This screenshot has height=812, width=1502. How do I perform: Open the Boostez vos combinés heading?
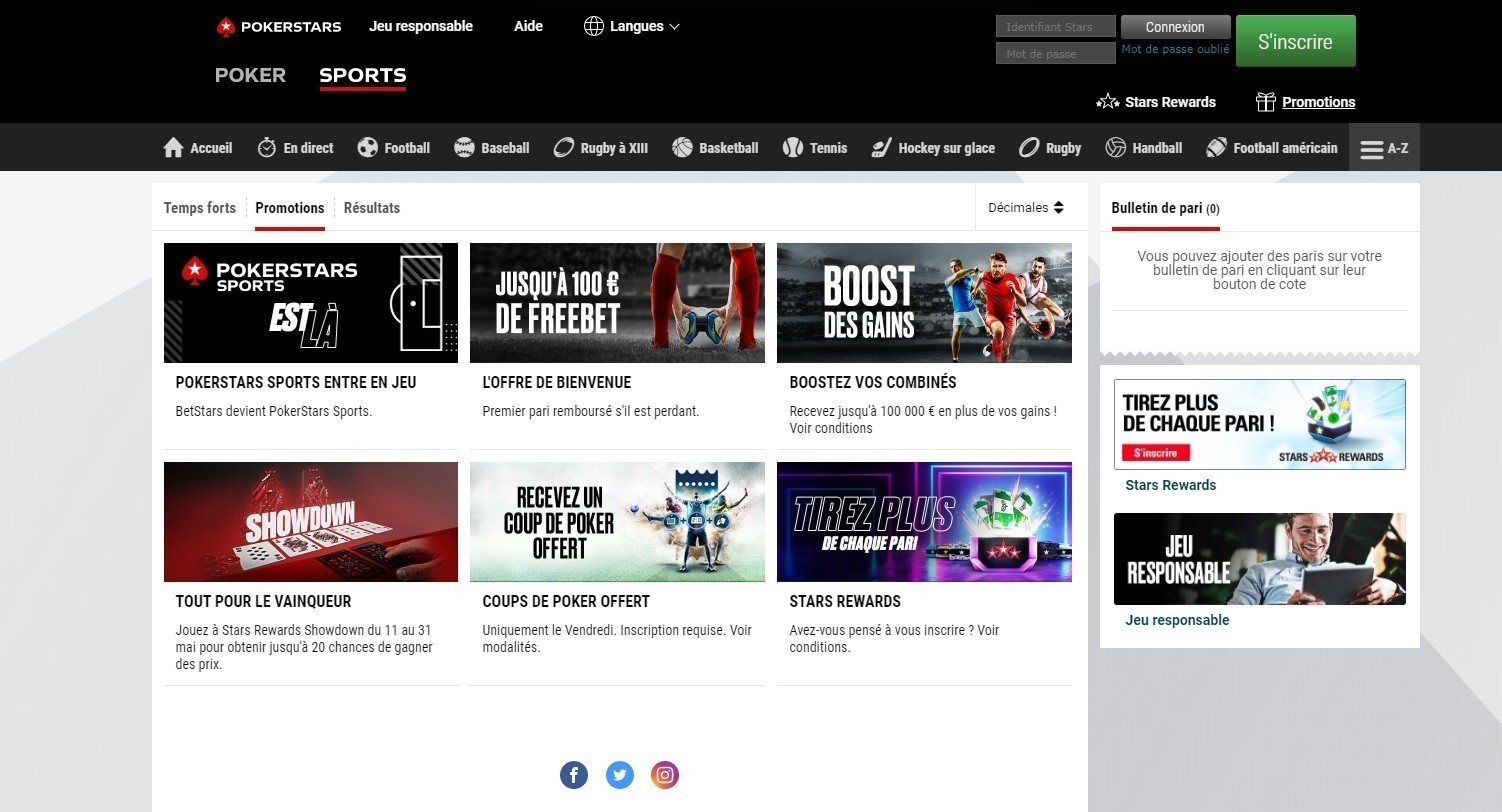coord(873,382)
